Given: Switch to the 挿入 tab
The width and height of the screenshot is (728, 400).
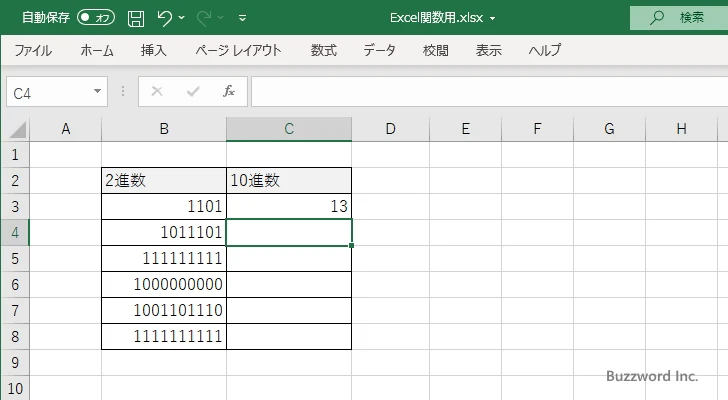Looking at the screenshot, I should [153, 50].
